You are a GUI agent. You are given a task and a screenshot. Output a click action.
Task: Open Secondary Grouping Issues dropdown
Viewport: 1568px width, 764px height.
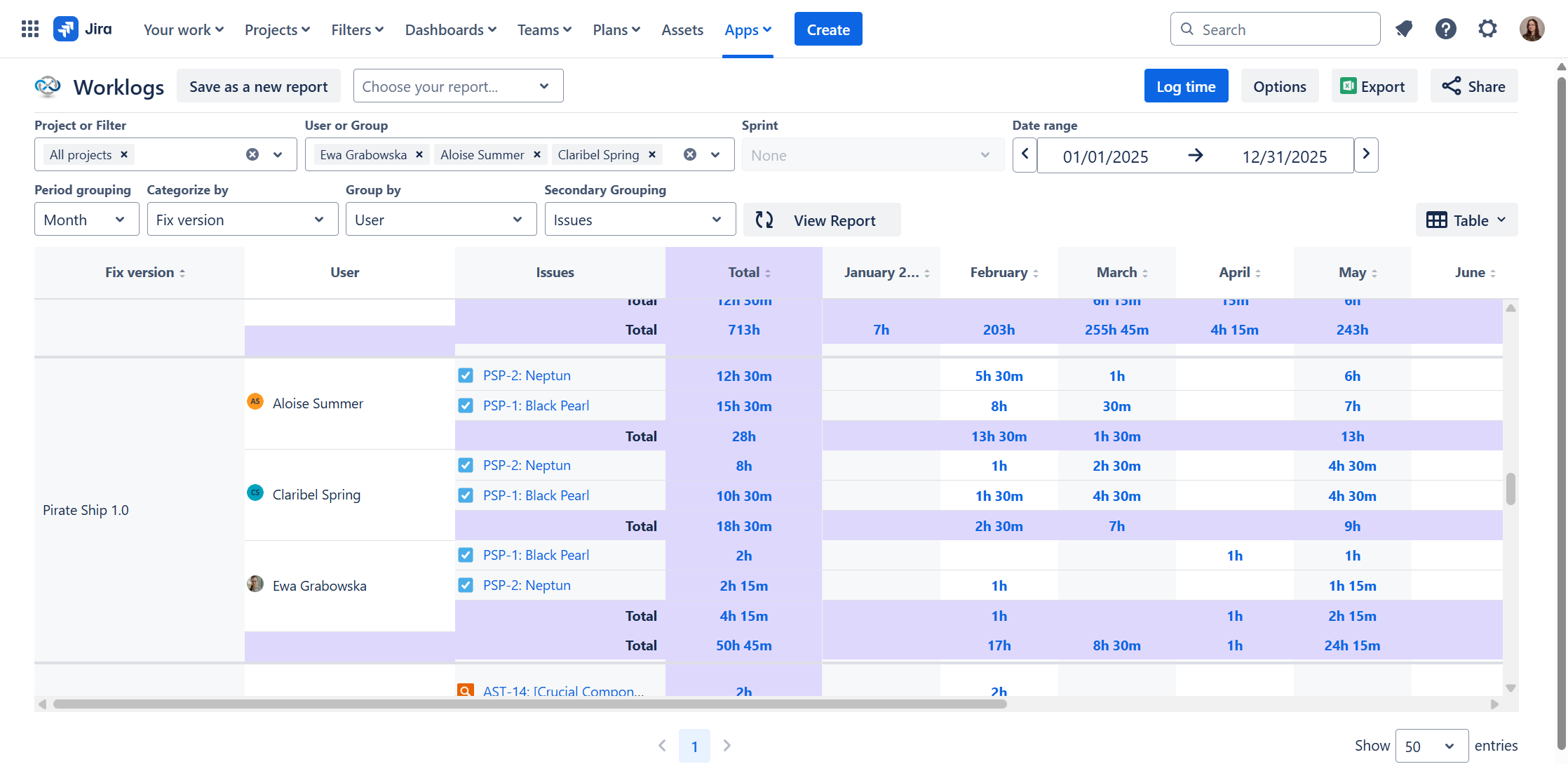[x=640, y=220]
